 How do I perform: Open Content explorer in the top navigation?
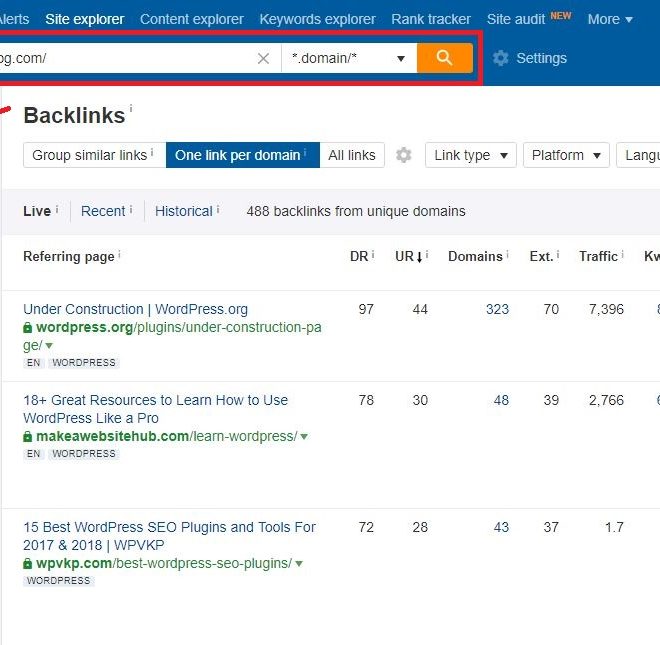192,19
